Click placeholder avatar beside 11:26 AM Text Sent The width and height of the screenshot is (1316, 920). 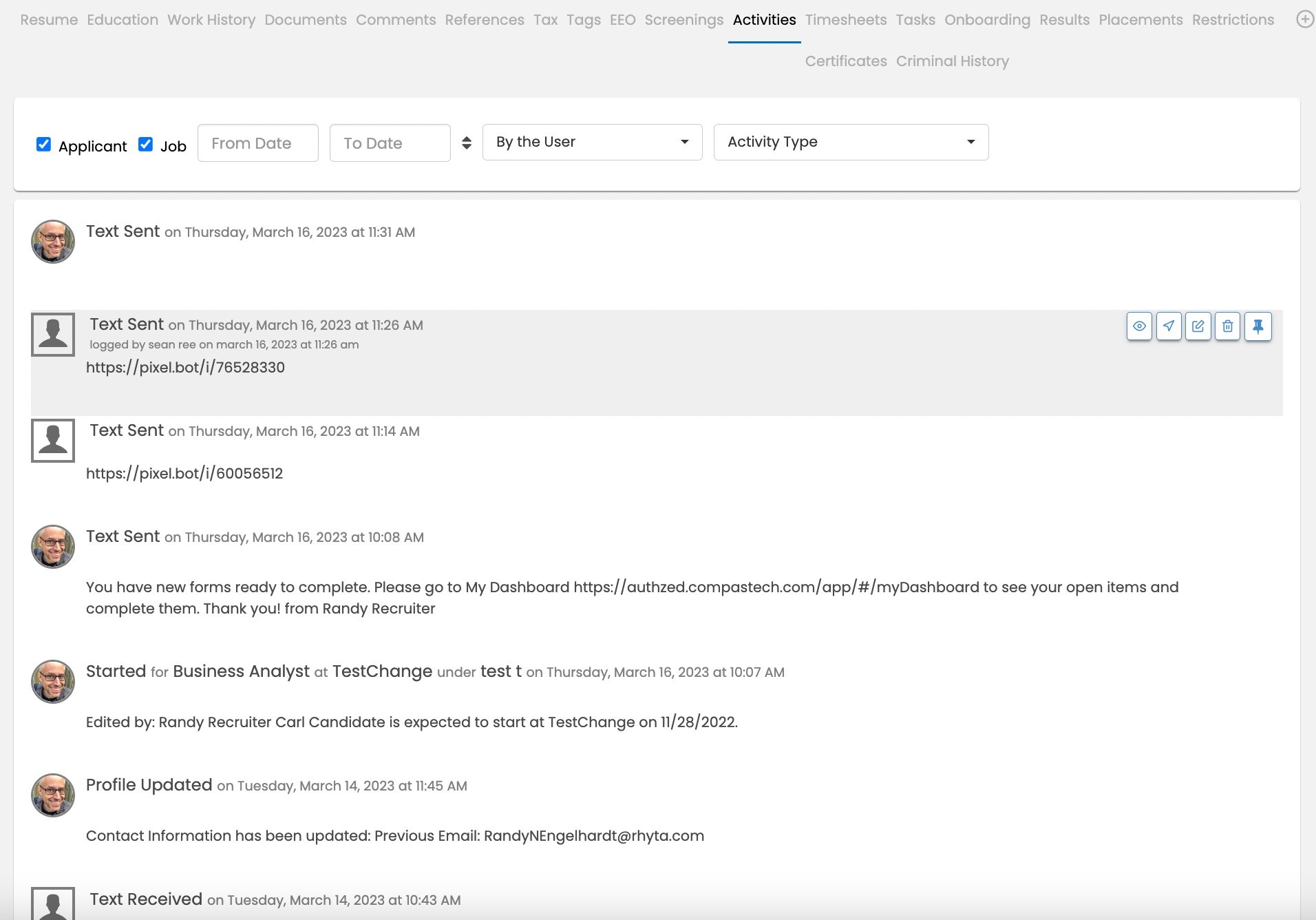tap(53, 335)
